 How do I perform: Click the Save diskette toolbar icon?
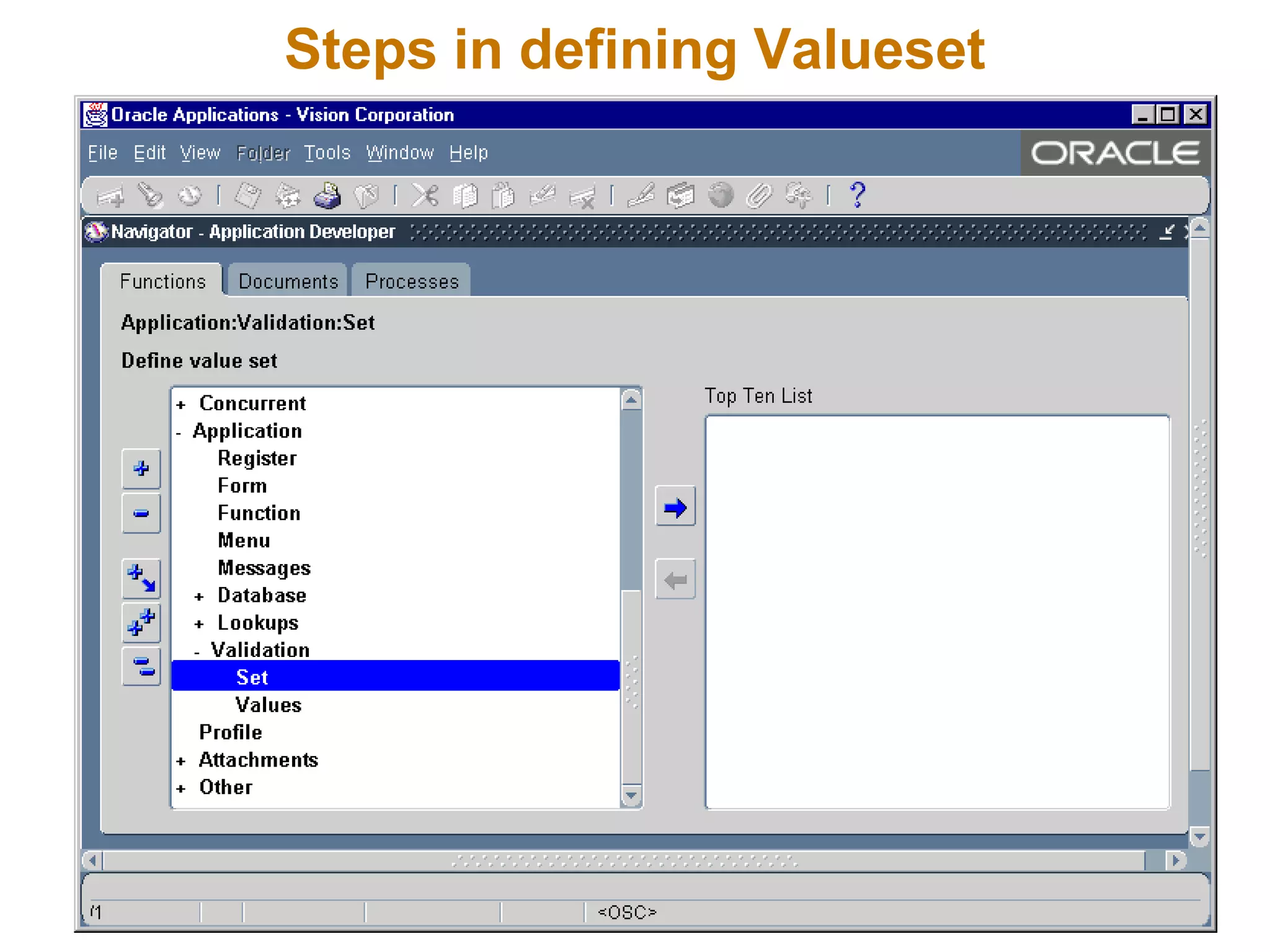click(248, 196)
